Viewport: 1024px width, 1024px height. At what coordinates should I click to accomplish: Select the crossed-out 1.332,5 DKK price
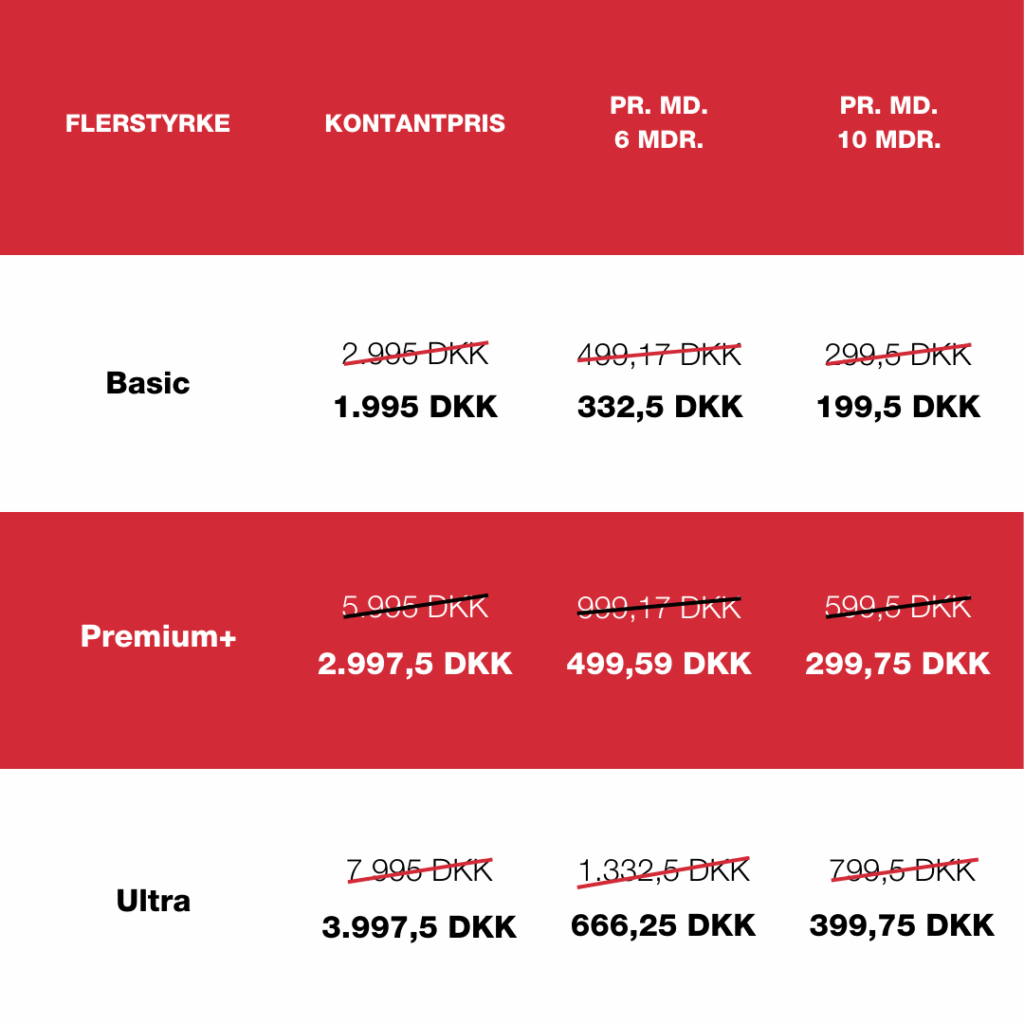pos(663,871)
